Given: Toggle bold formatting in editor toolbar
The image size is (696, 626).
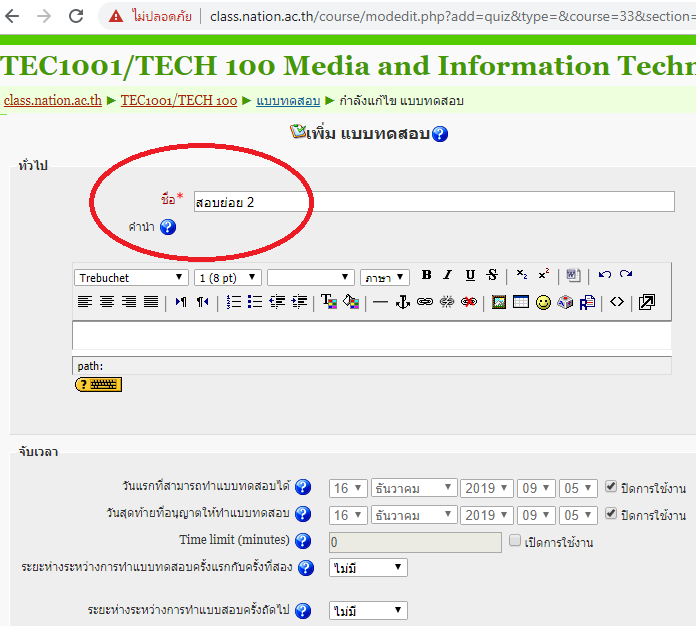Looking at the screenshot, I should pyautogui.click(x=427, y=276).
